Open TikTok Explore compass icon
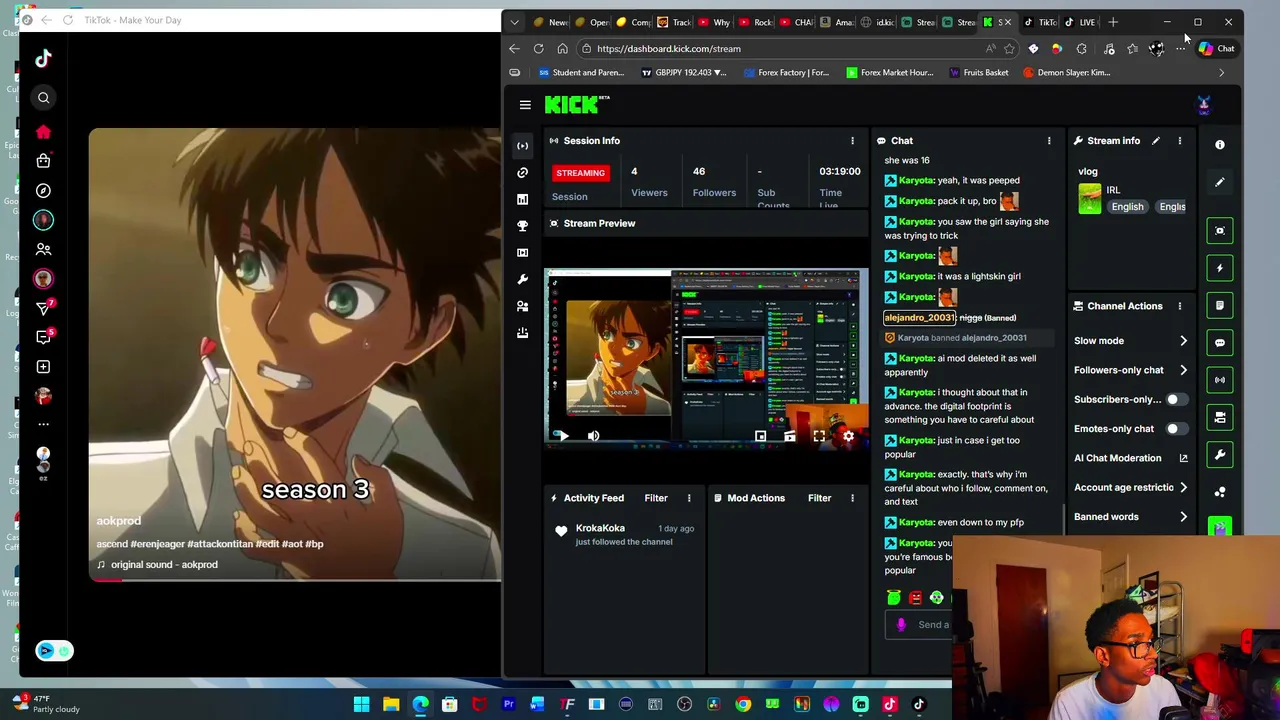 point(43,190)
